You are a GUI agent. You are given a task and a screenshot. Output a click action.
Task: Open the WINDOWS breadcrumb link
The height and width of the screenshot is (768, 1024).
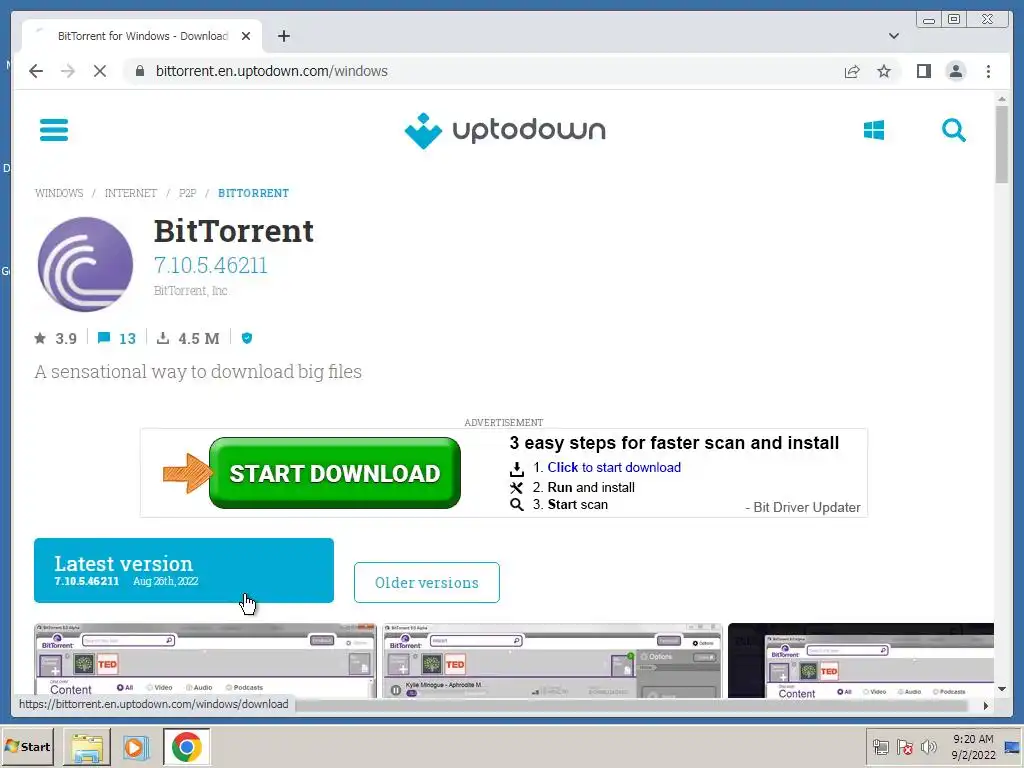click(59, 193)
